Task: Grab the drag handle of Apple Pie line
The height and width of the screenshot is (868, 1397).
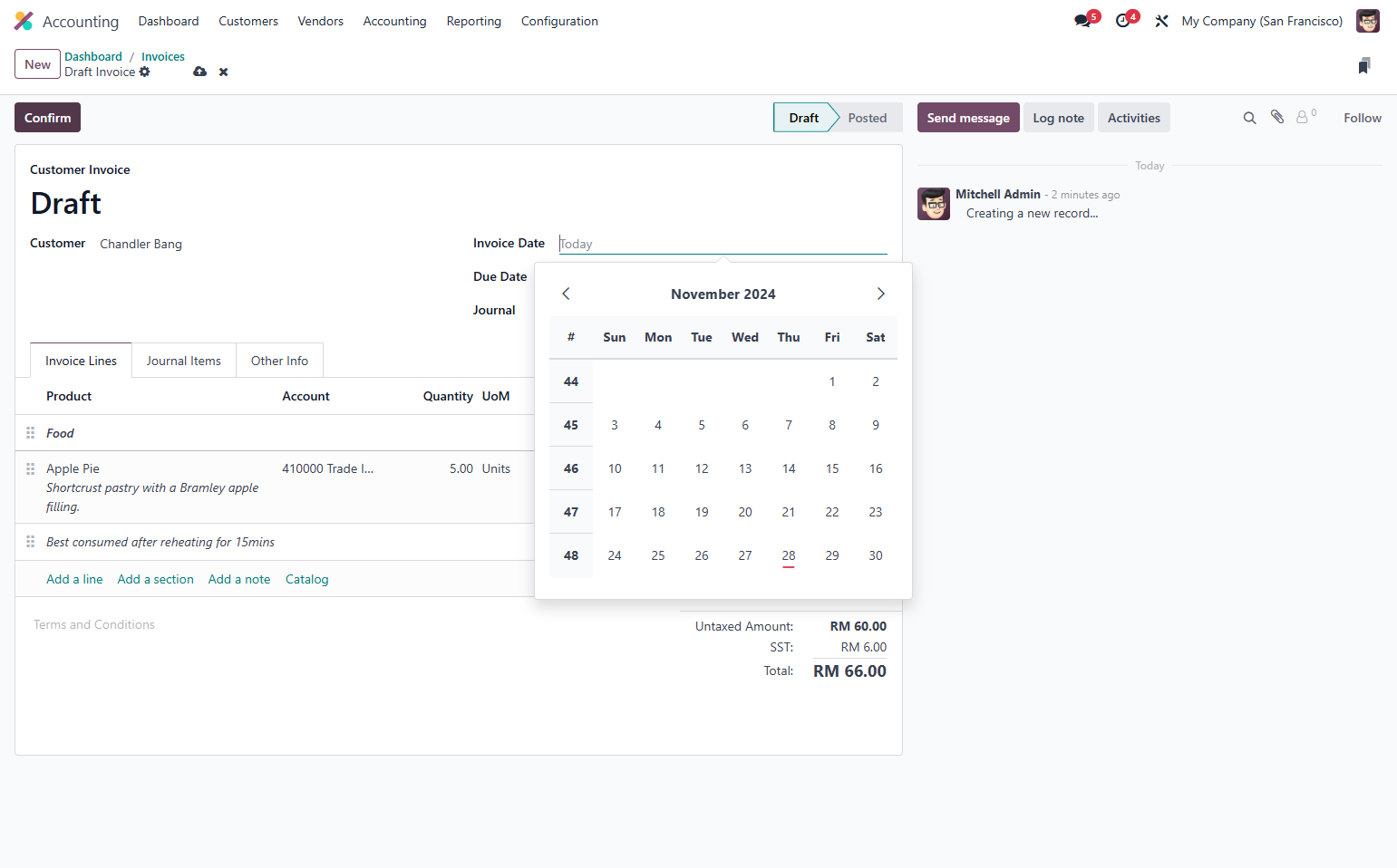Action: pos(30,468)
